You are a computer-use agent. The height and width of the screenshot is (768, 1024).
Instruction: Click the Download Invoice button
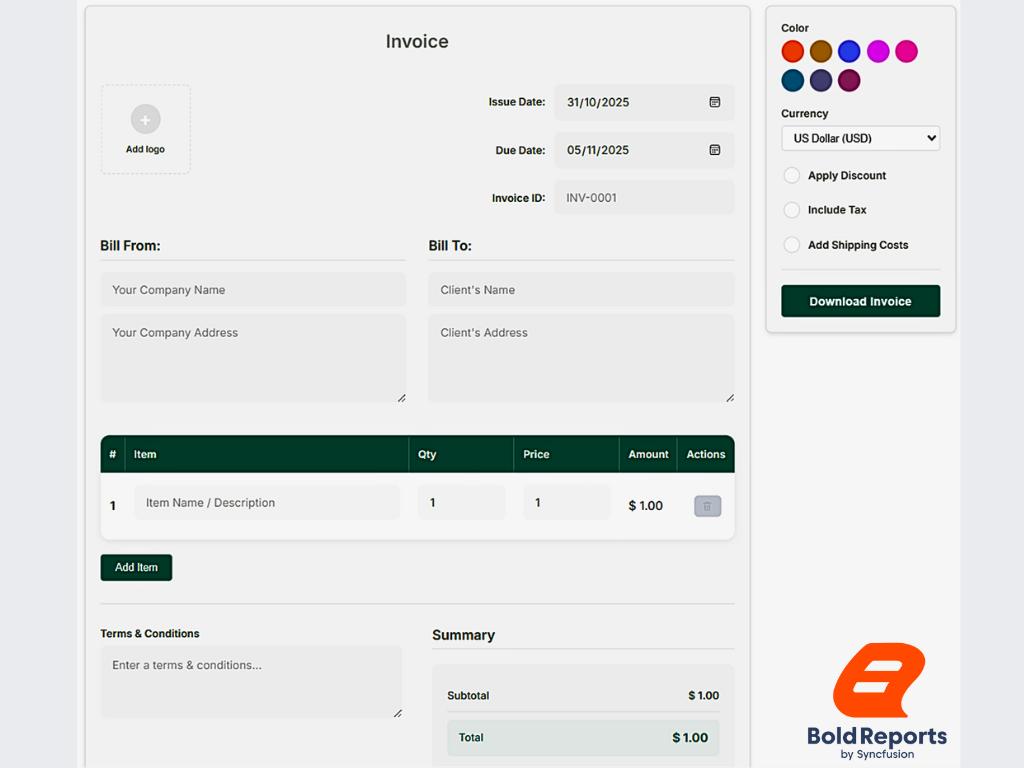tap(860, 301)
